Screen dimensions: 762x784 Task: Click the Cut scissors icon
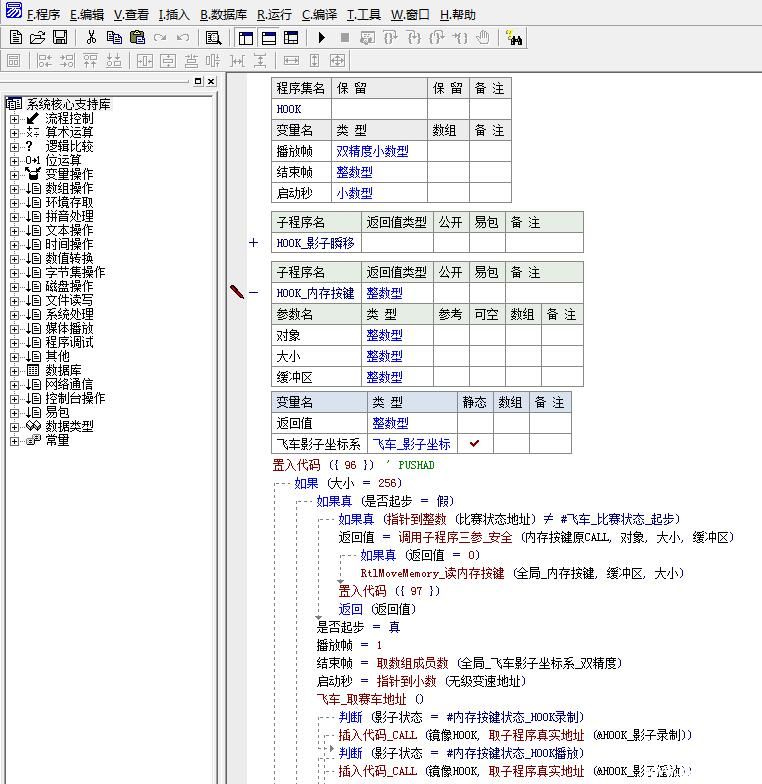click(91, 37)
